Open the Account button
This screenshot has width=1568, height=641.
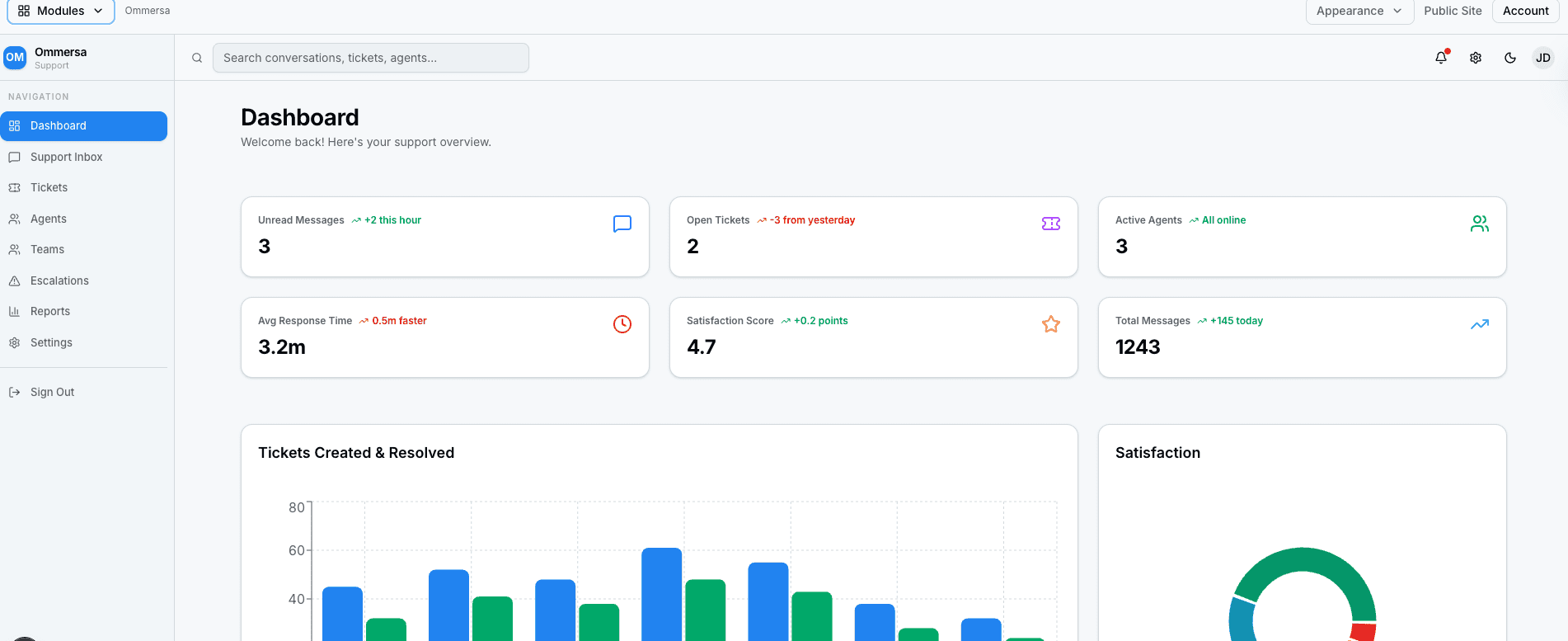coord(1525,11)
